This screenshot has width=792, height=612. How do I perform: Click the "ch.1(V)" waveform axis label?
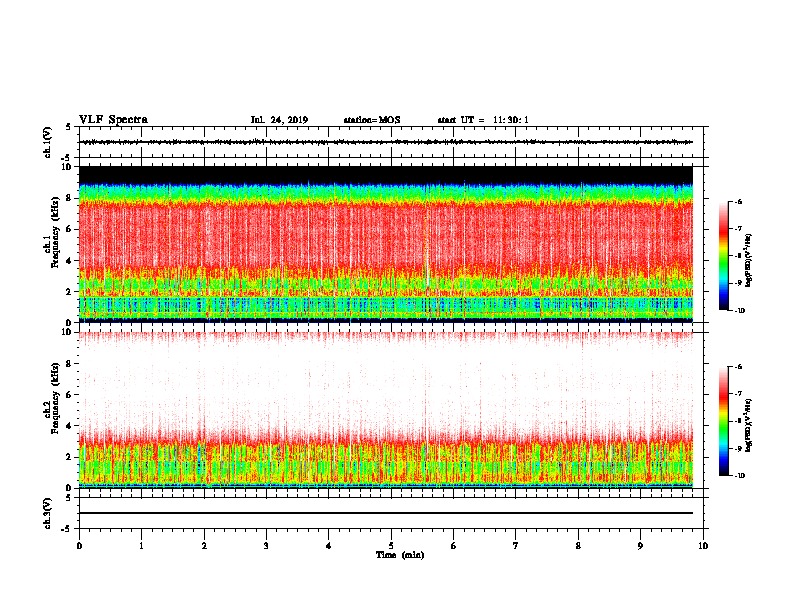coord(47,142)
